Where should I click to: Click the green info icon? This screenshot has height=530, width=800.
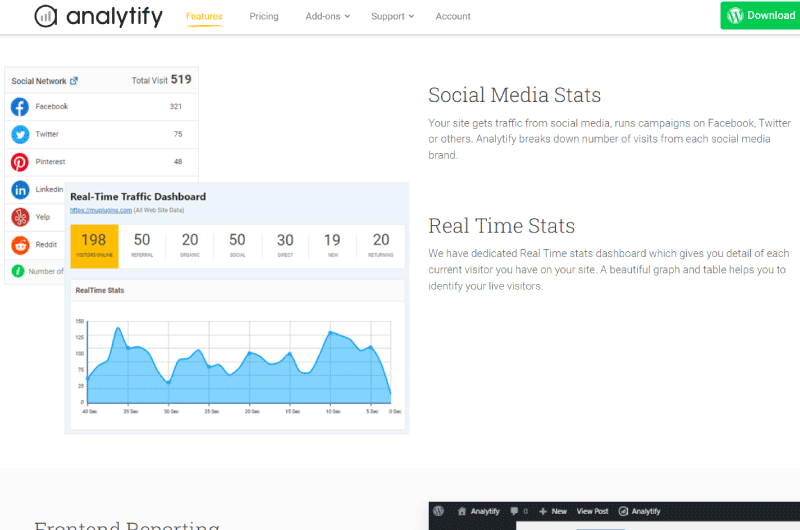coord(18,271)
